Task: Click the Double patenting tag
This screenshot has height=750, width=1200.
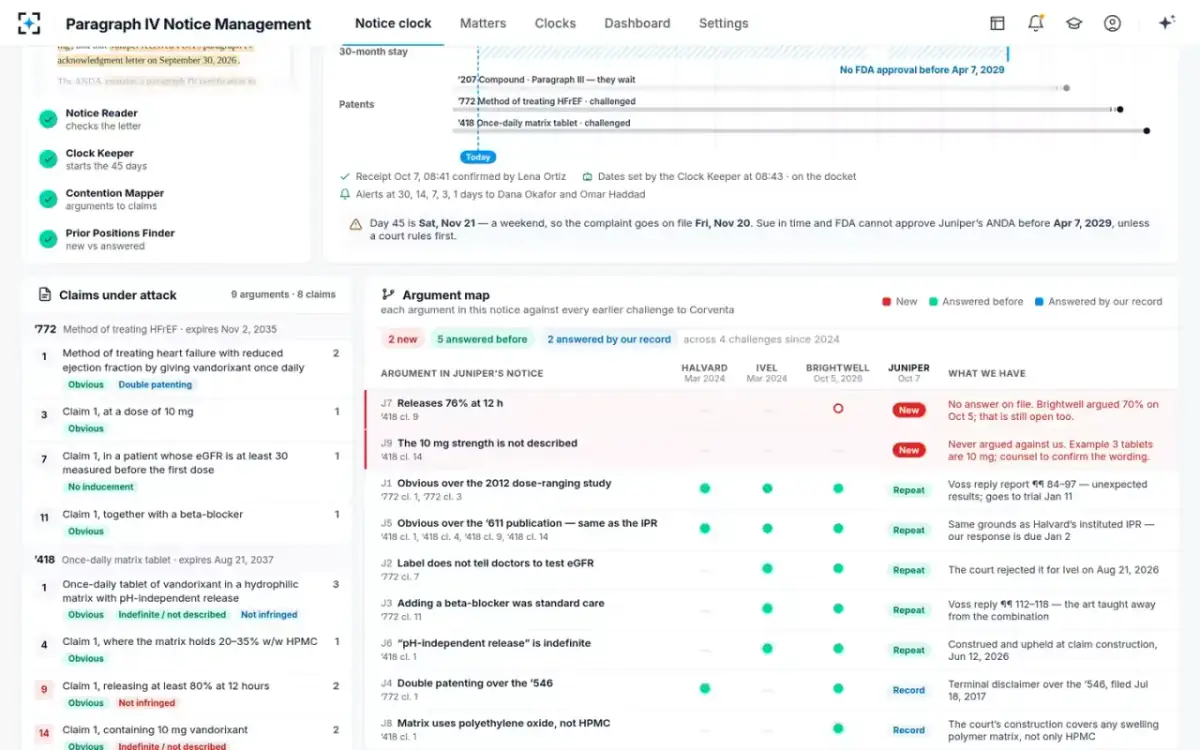Action: 155,384
